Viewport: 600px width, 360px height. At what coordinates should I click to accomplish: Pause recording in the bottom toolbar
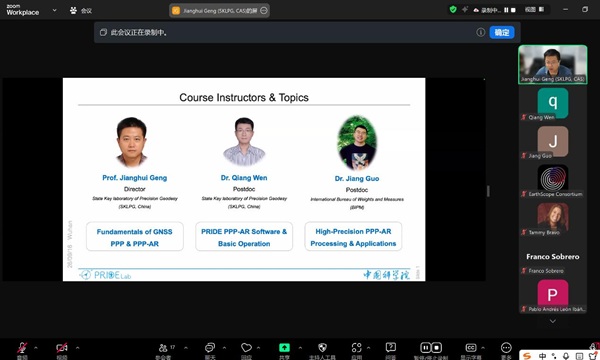click(x=426, y=347)
